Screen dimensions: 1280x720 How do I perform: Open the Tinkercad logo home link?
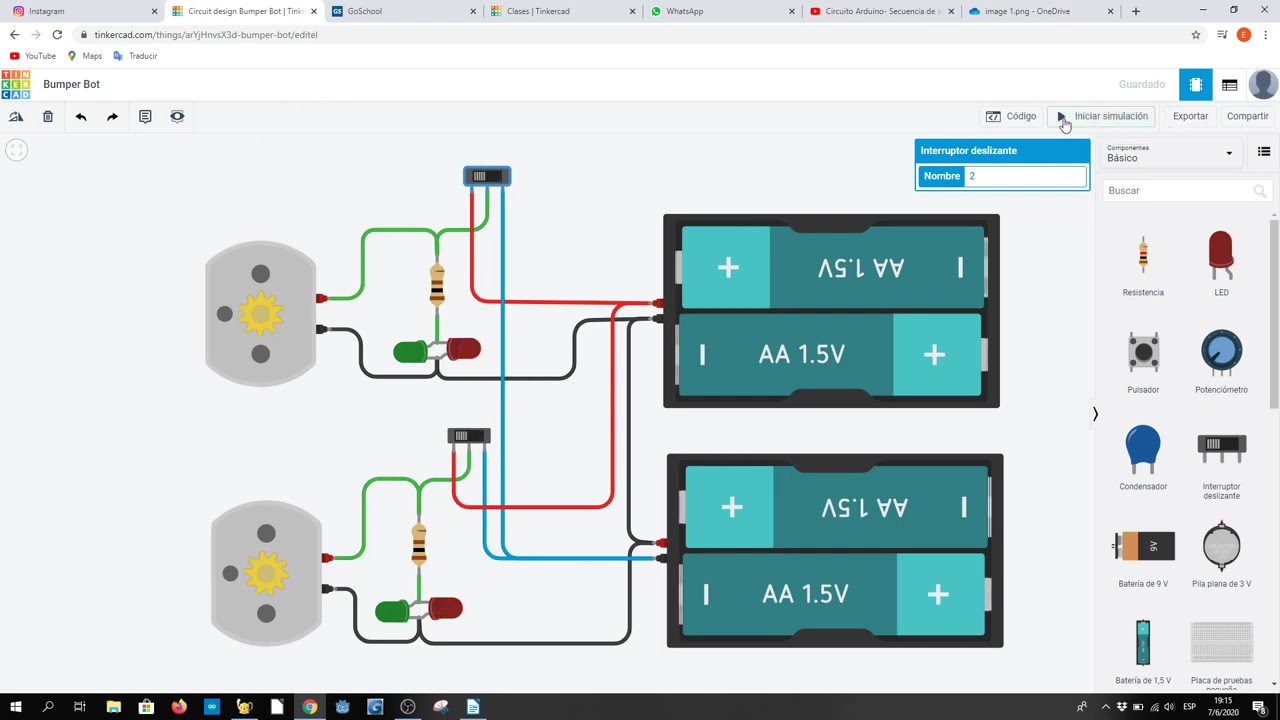[x=16, y=84]
